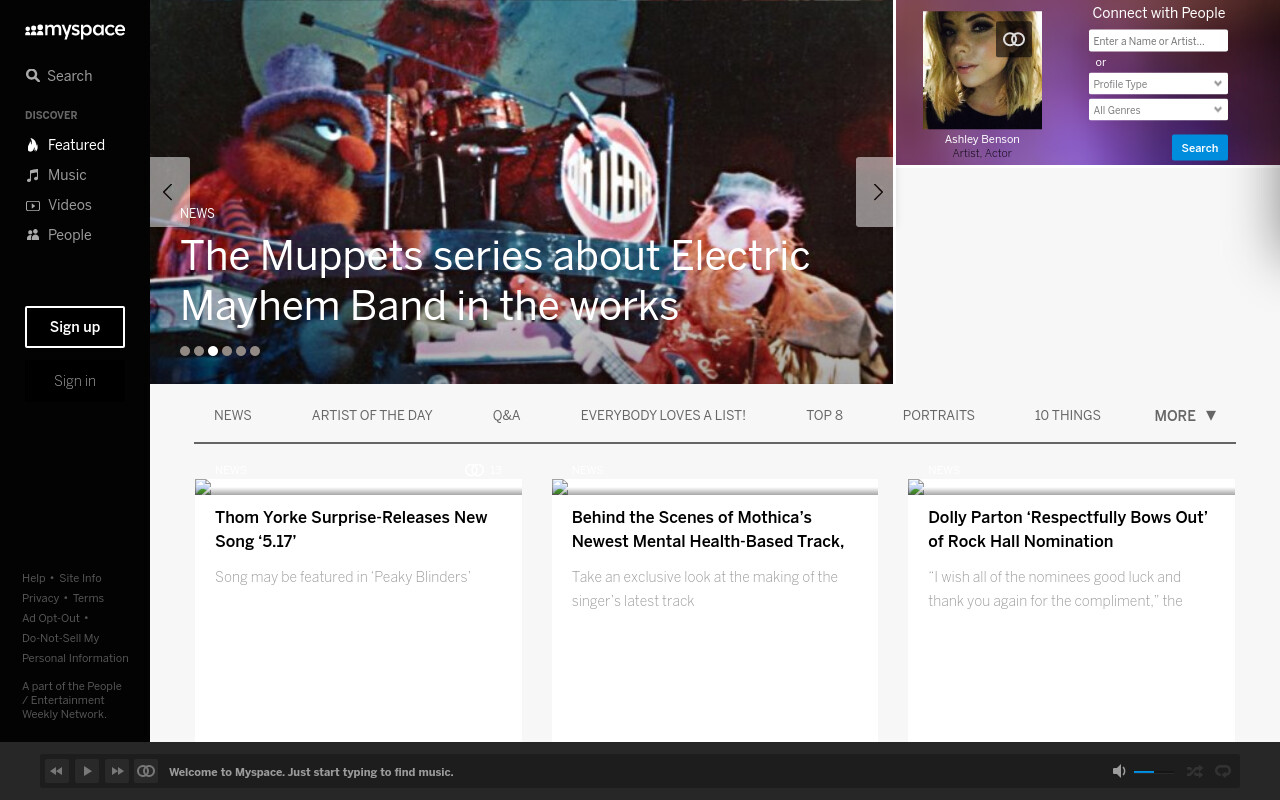Screen dimensions: 1280x800
Task: Open Do-Not-Sell My Personal Information link
Action: 75,648
